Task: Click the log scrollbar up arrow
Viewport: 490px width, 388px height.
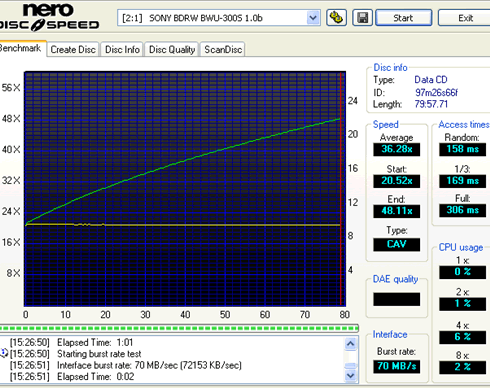Action: click(351, 343)
